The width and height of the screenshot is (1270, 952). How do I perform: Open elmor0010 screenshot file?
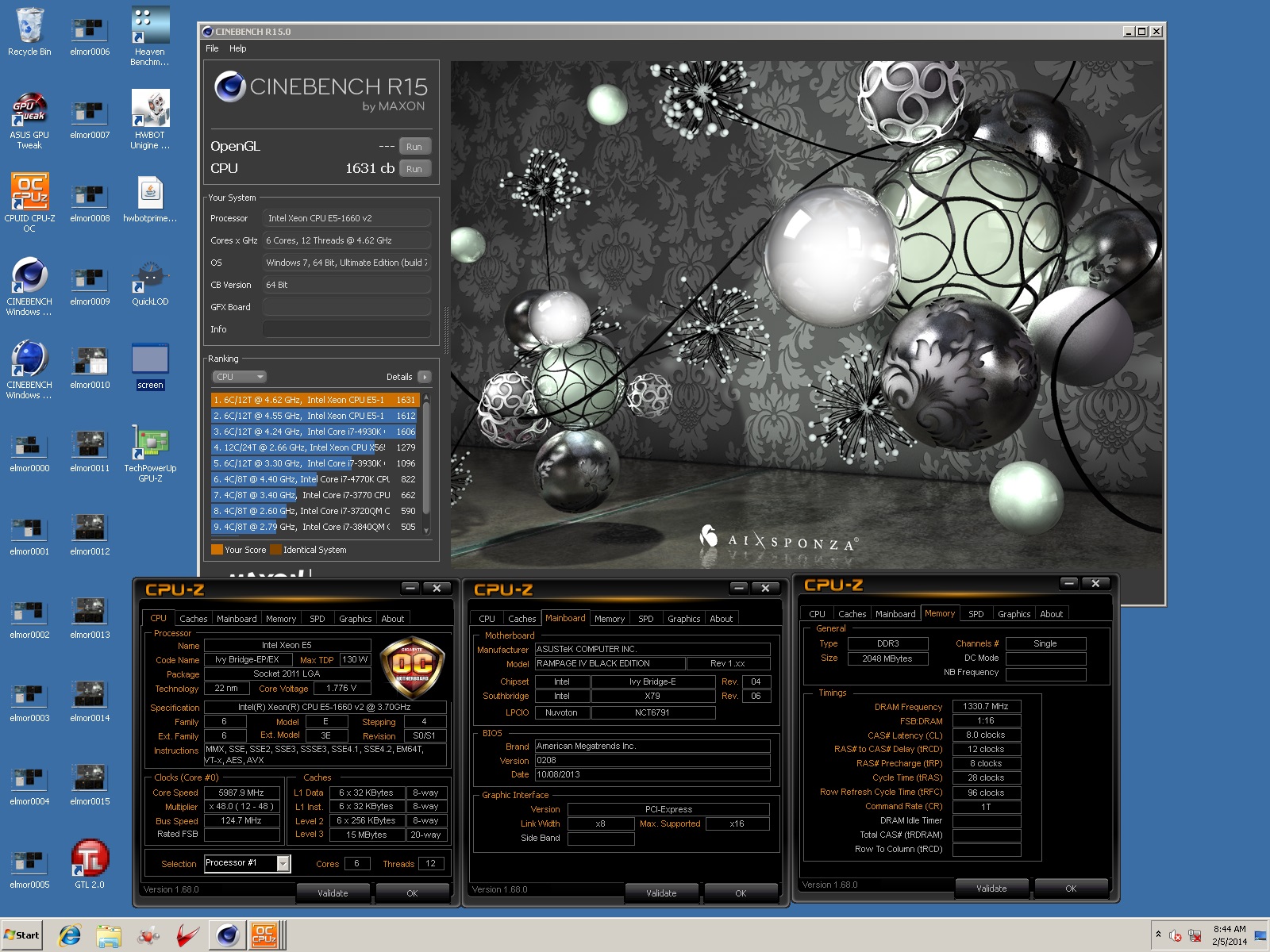[x=90, y=369]
